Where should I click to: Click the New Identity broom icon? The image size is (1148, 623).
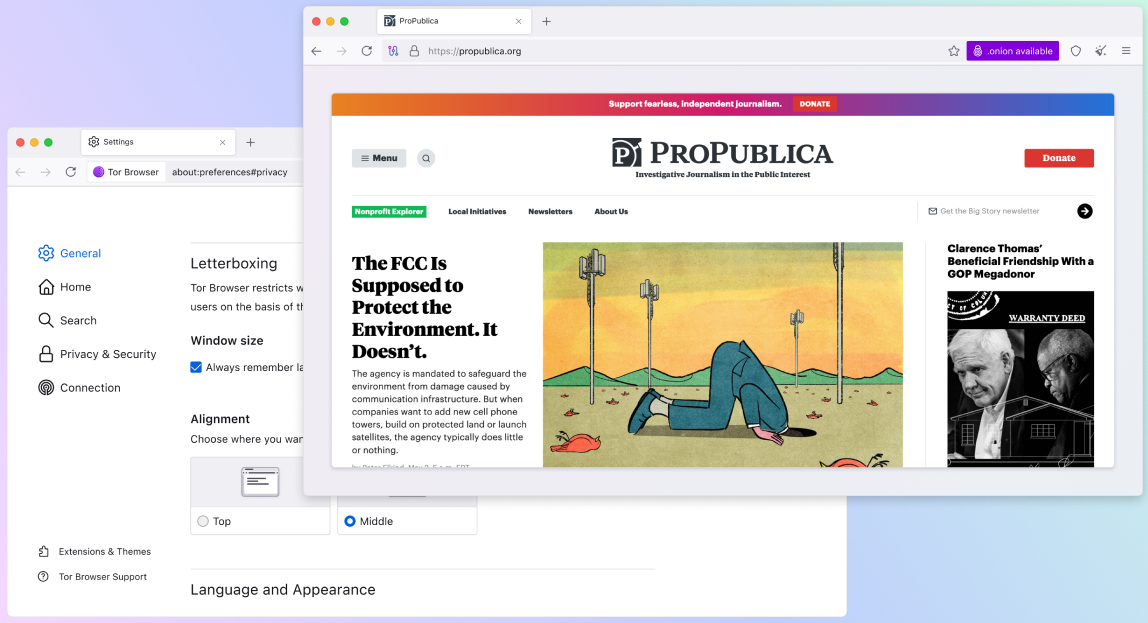1101,51
